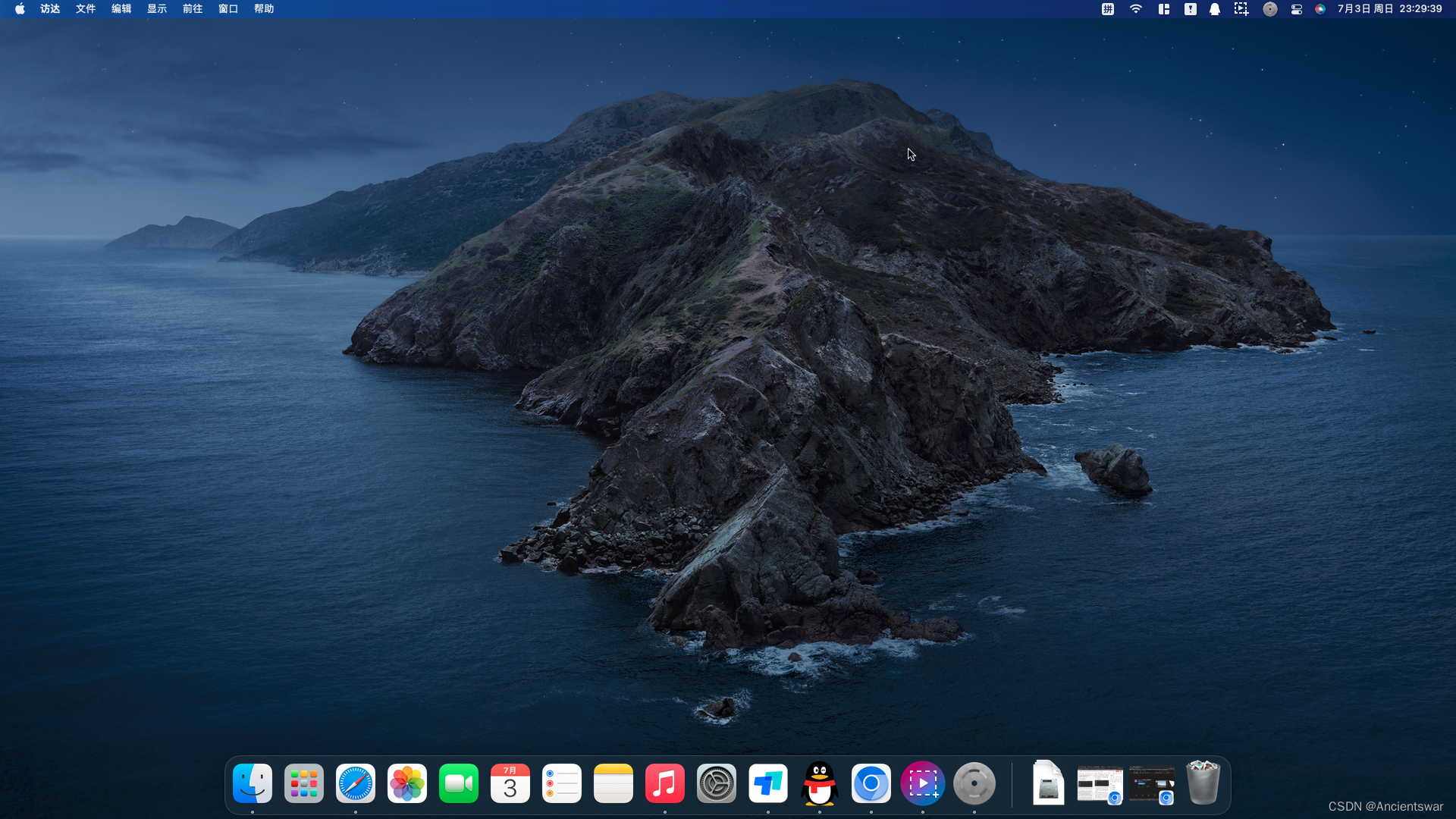Image resolution: width=1456 pixels, height=819 pixels.
Task: Launch QQ penguin app from Dock
Action: click(x=820, y=783)
